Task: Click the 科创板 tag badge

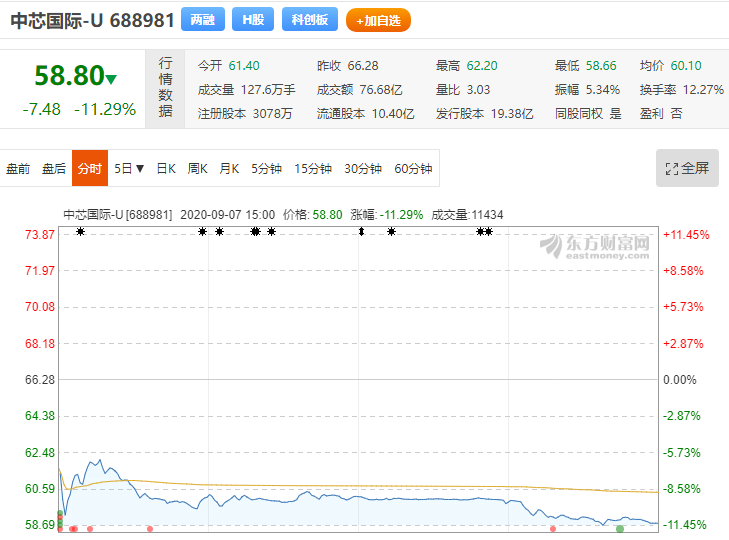Action: tap(310, 20)
